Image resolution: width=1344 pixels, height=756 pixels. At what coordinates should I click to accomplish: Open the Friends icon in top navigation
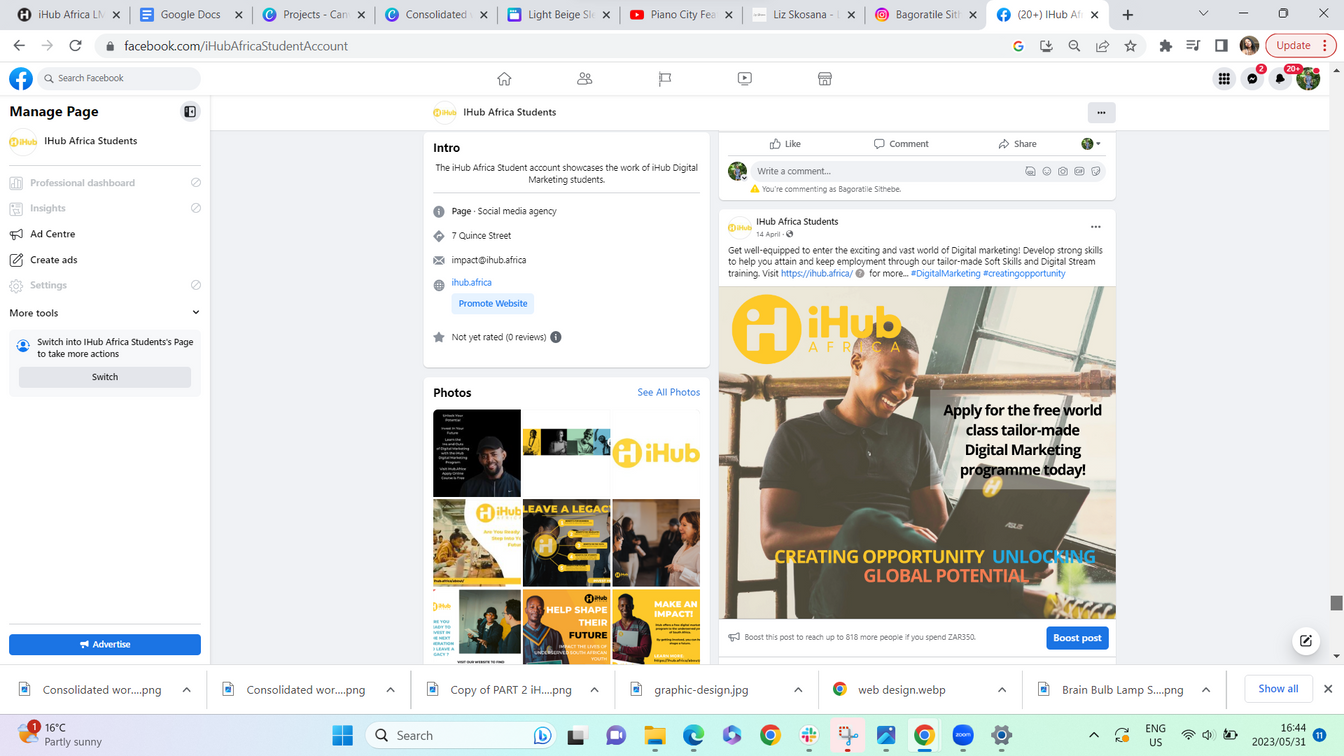tap(585, 79)
